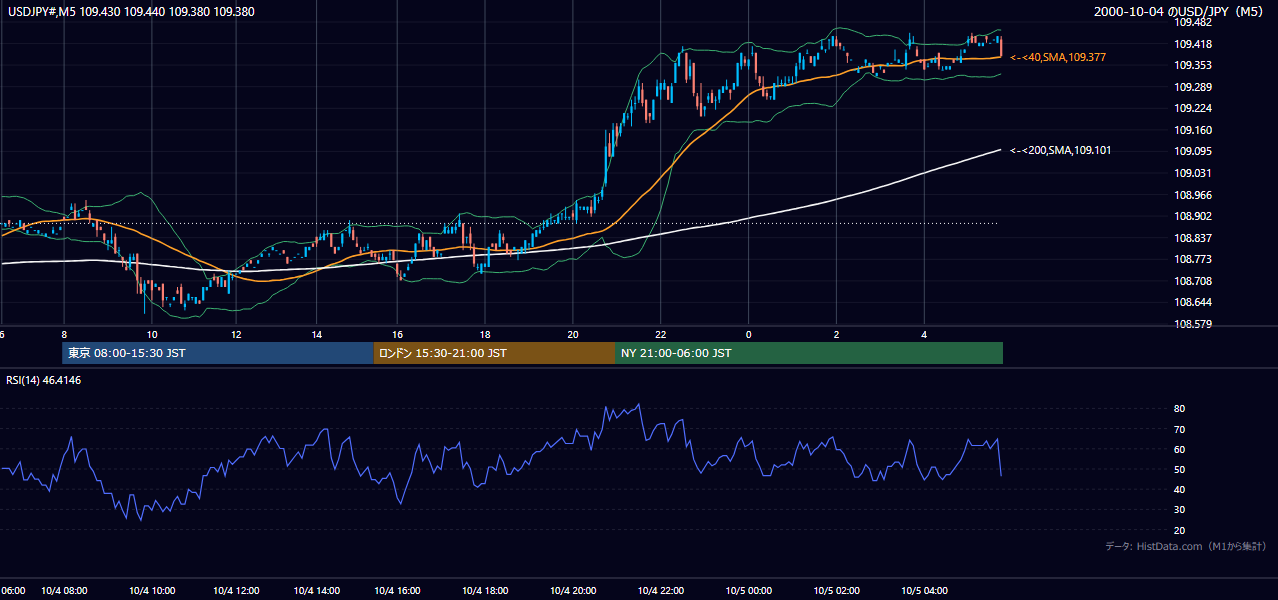Screen dimensions: 1278x600
Task: Click hour label 22 under price chart
Action: click(661, 335)
